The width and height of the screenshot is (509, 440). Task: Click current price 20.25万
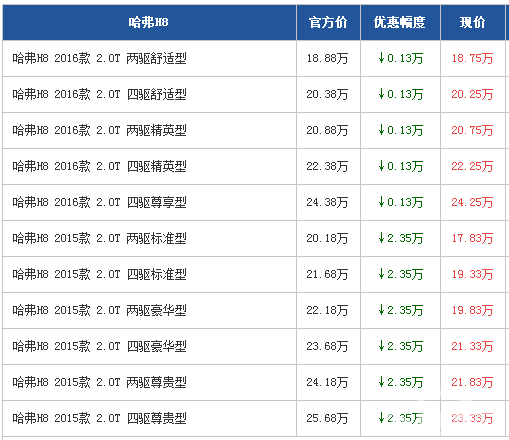point(472,94)
